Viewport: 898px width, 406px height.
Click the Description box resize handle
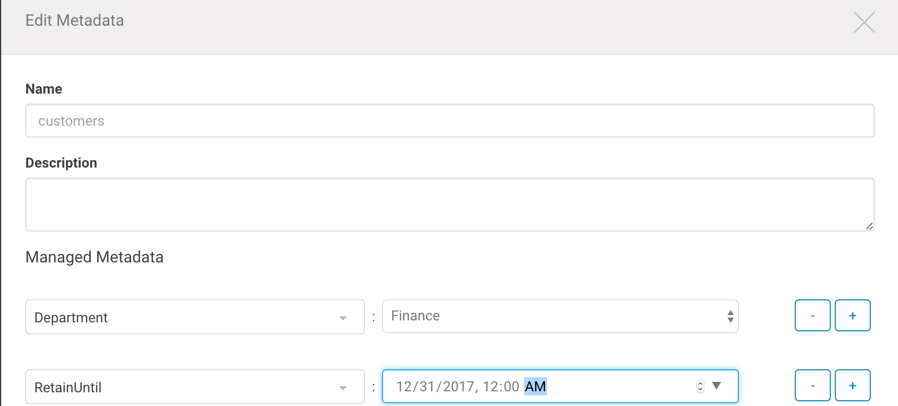click(868, 226)
